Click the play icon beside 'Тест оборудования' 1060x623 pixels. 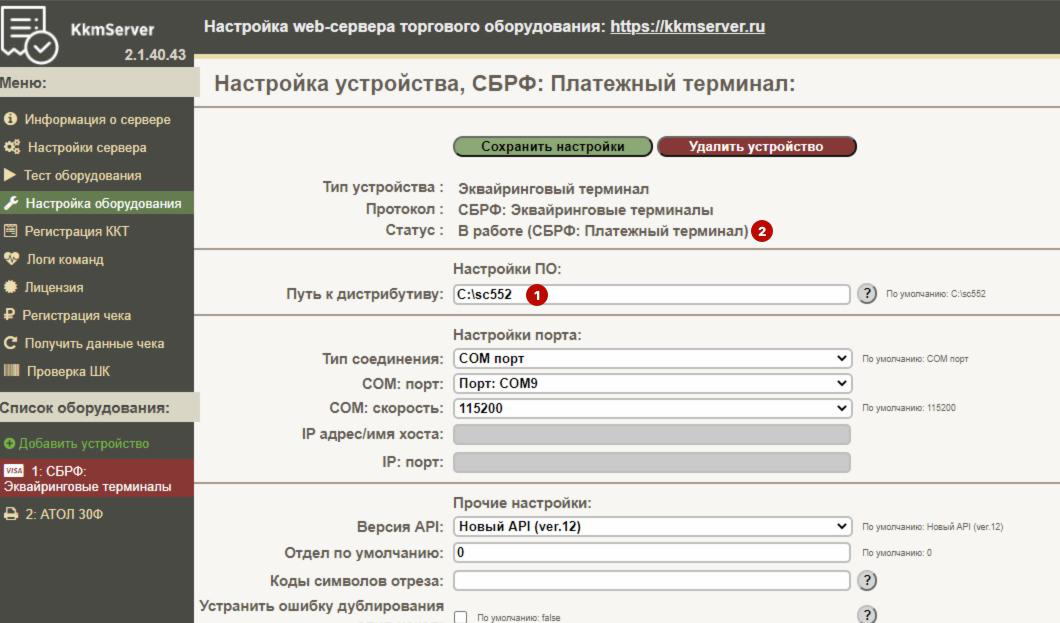(9, 175)
